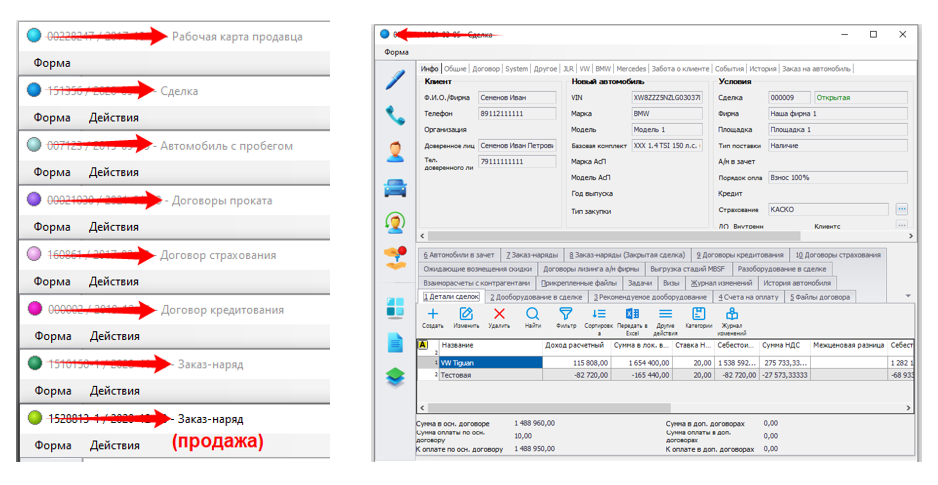Viewport: 938px width, 485px height.
Task: Click Действия under Договор страхования
Action: pyautogui.click(x=114, y=281)
